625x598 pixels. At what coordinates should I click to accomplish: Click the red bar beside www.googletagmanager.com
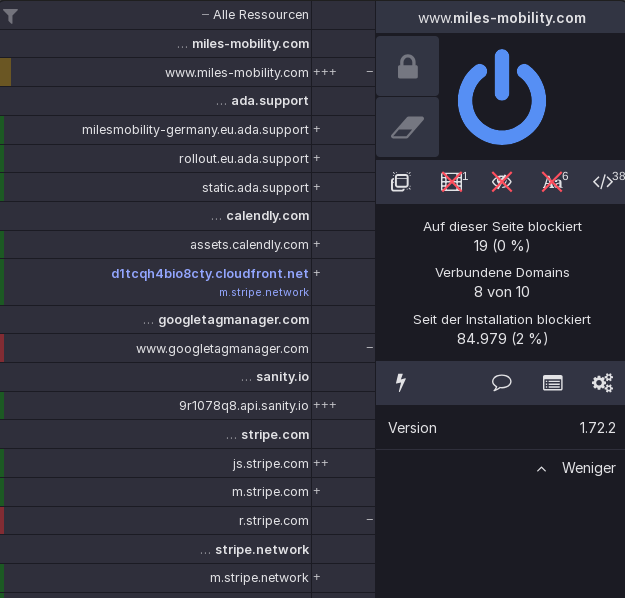[2, 348]
